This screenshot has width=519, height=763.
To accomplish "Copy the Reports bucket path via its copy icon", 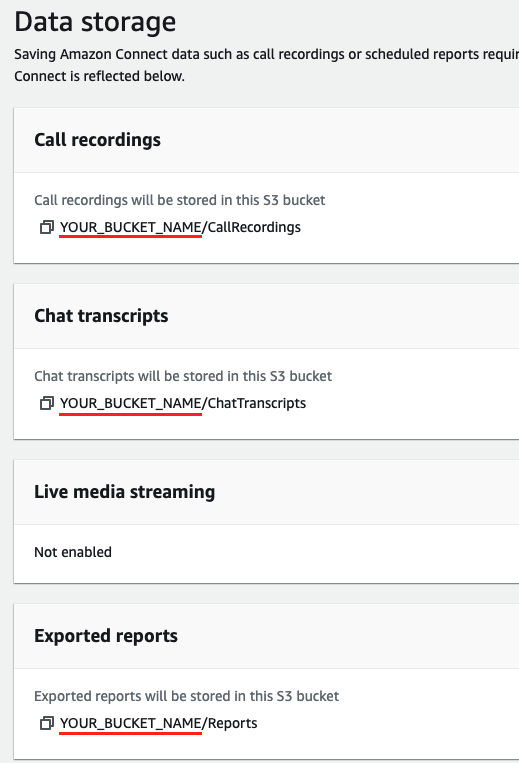I will [46, 724].
